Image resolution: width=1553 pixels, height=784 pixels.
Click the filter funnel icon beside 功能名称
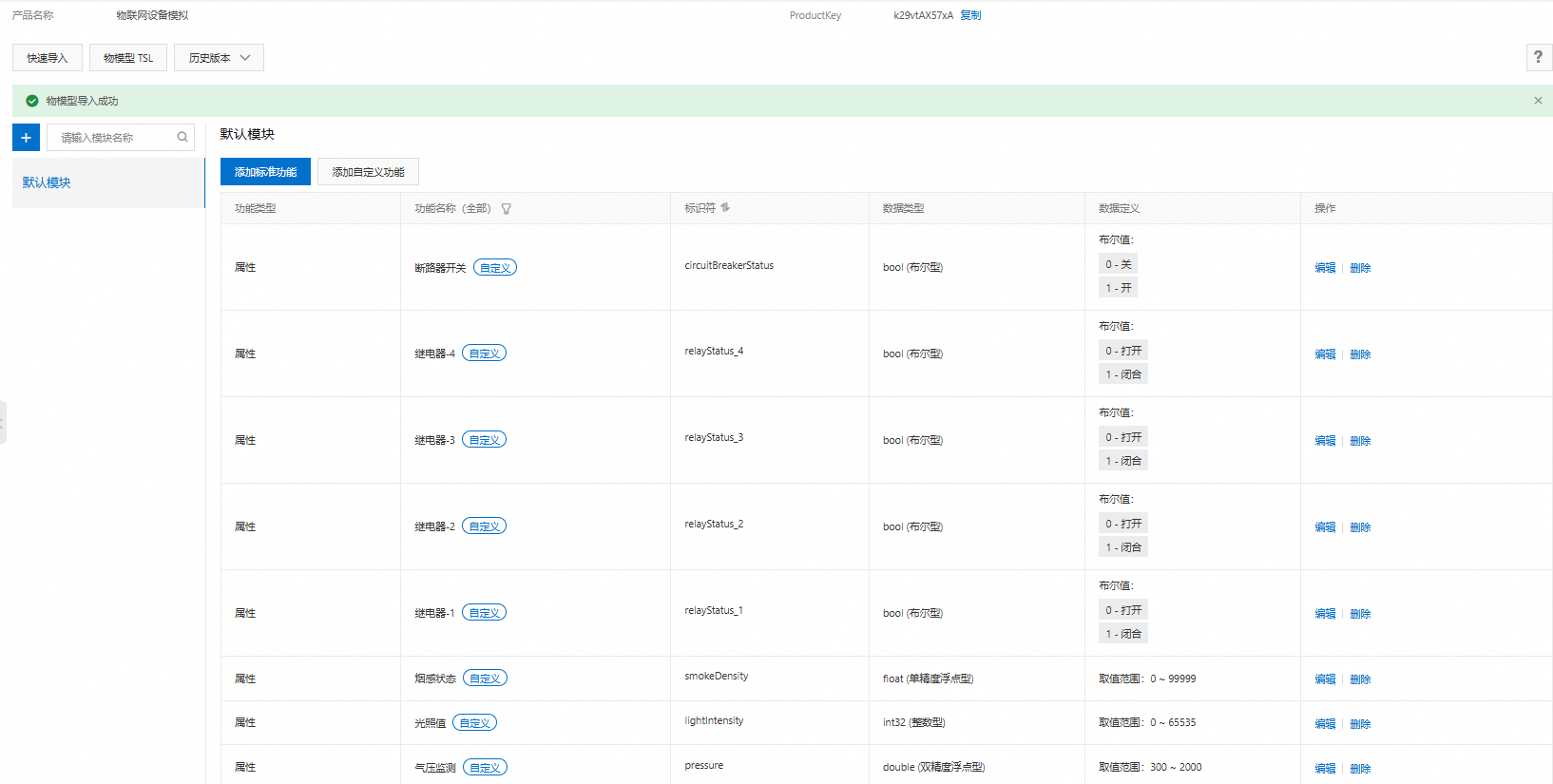pyautogui.click(x=507, y=209)
